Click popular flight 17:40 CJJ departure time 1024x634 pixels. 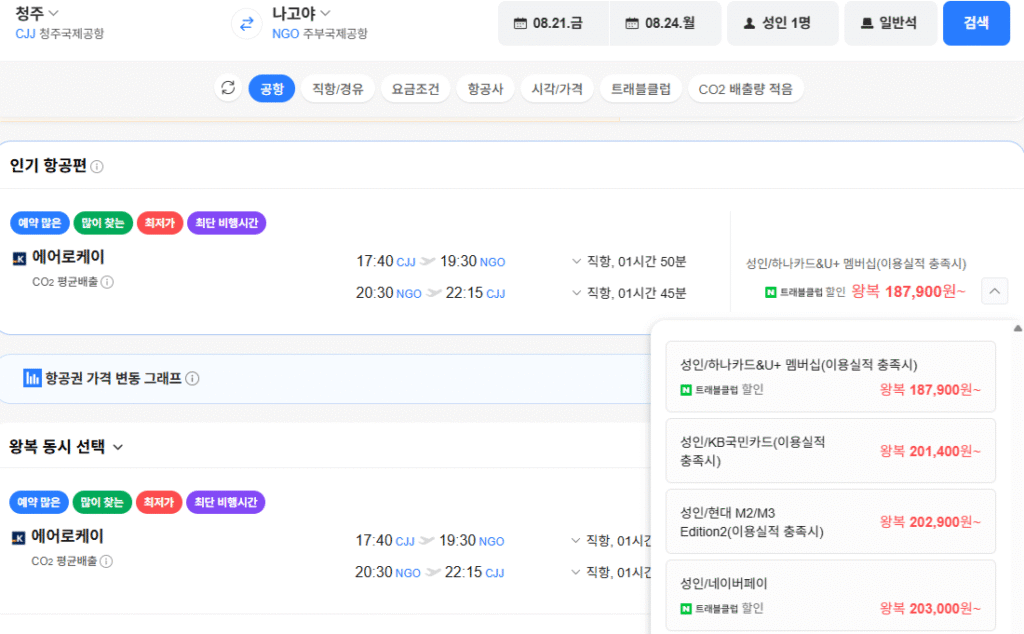(x=386, y=262)
